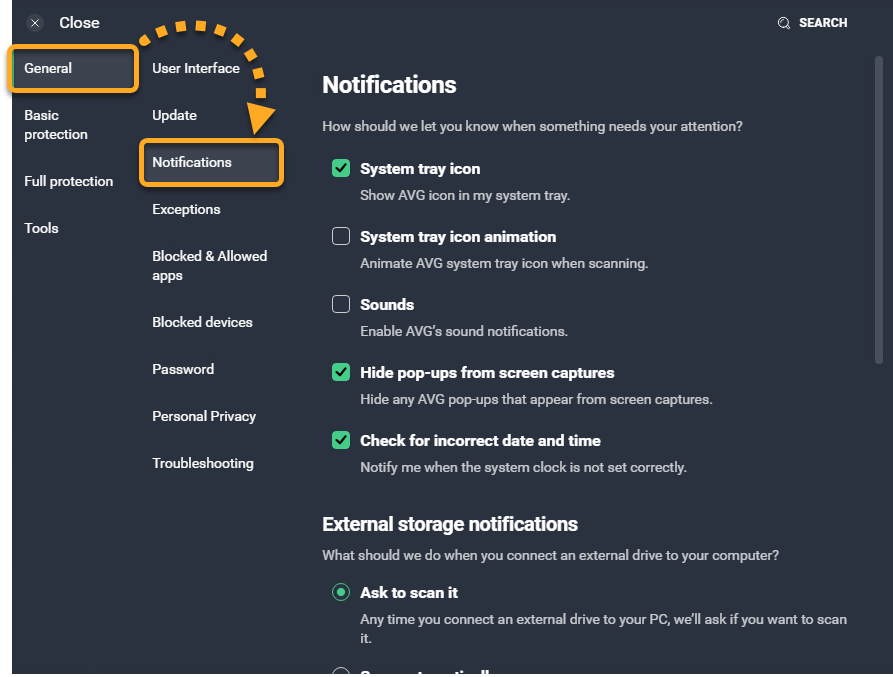Uncheck Check for incorrect date and time
The width and height of the screenshot is (893, 677).
[x=341, y=441]
